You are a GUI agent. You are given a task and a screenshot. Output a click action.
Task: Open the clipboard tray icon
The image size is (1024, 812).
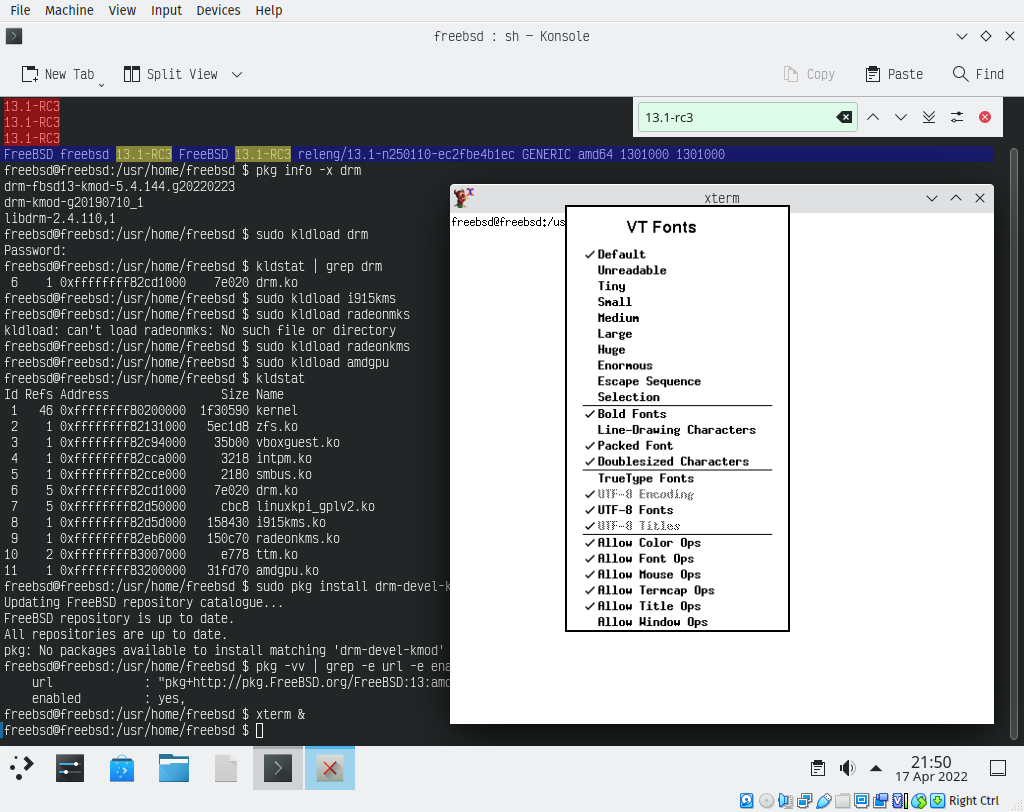pyautogui.click(x=818, y=768)
